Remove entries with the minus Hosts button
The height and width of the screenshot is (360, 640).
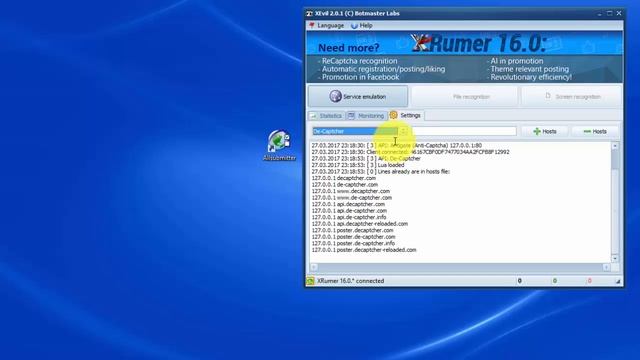click(595, 131)
